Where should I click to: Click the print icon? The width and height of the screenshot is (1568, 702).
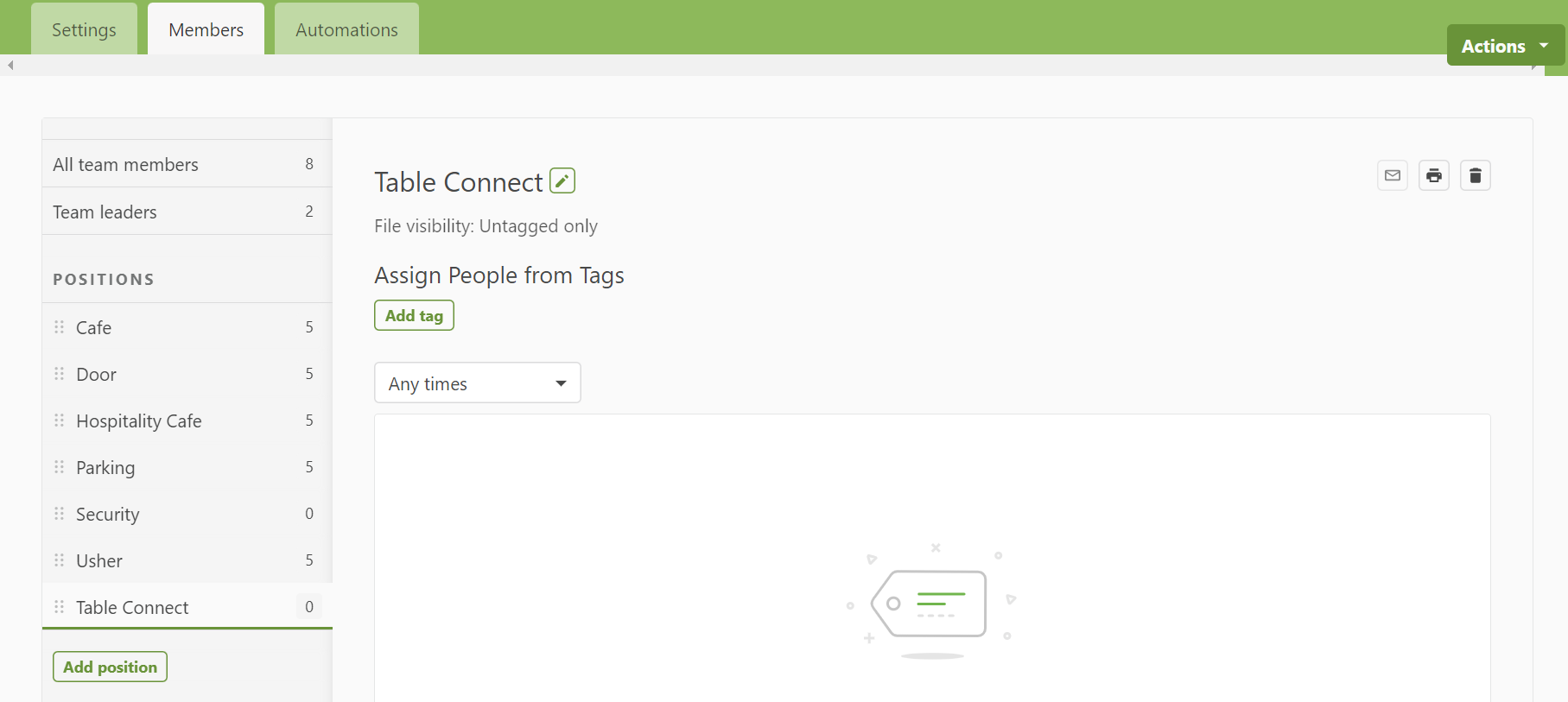point(1433,175)
